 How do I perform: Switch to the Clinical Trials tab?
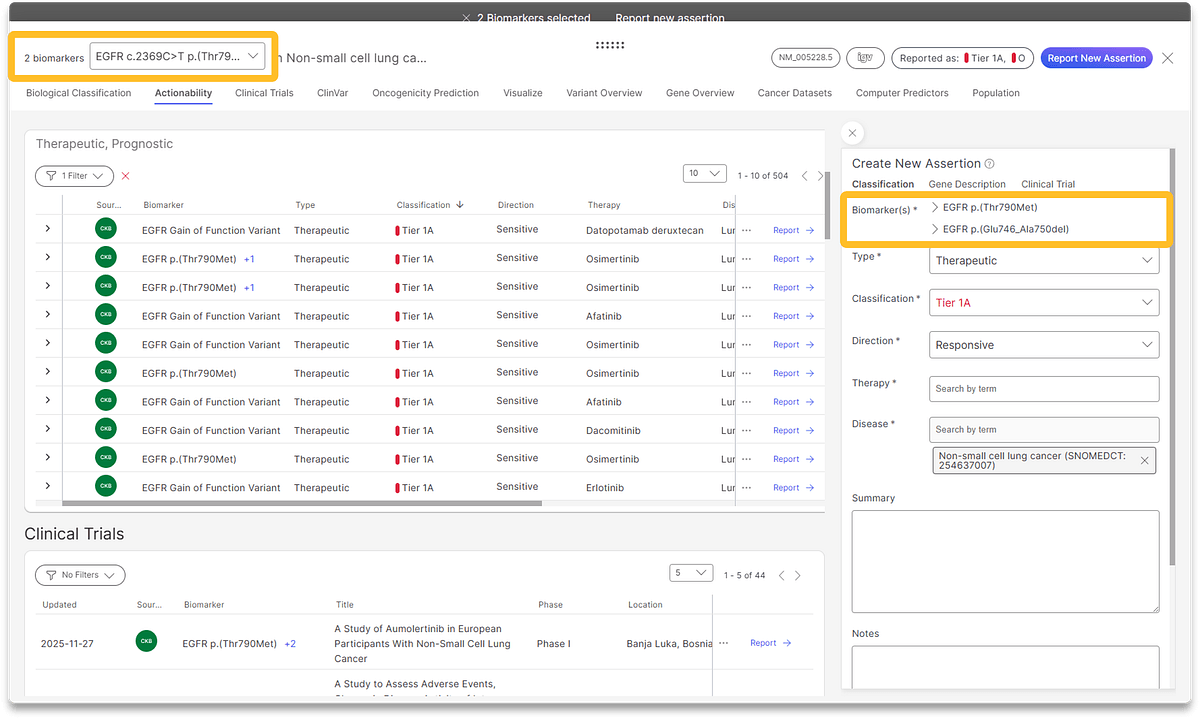point(264,93)
